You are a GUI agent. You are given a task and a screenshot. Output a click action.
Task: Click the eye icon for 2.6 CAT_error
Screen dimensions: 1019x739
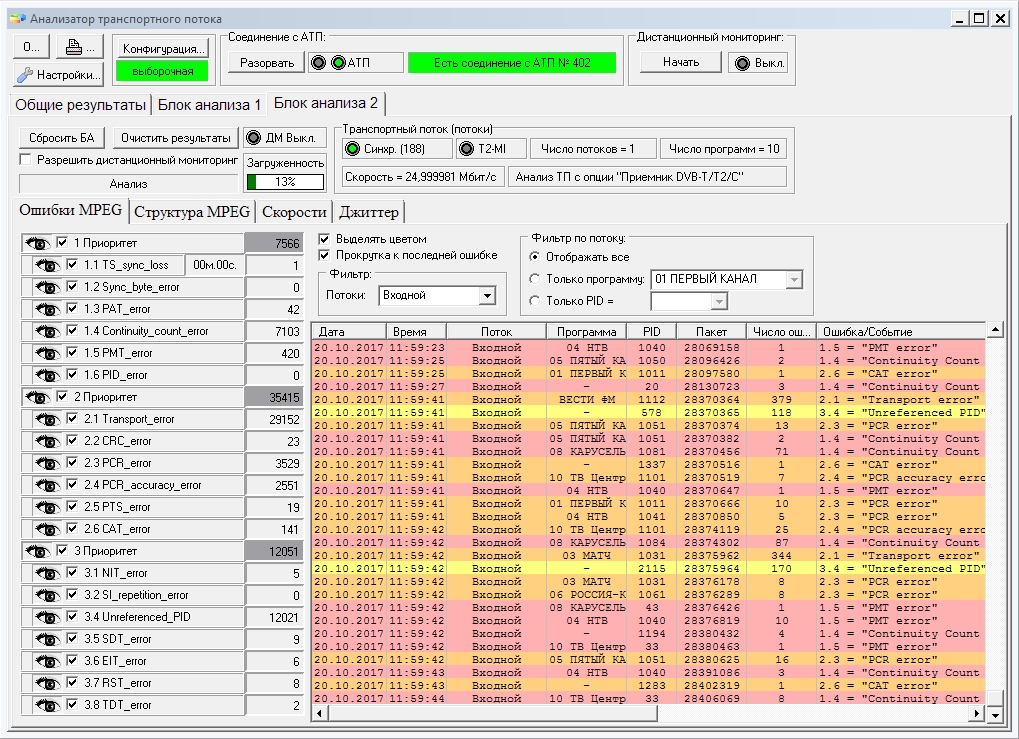(x=47, y=529)
